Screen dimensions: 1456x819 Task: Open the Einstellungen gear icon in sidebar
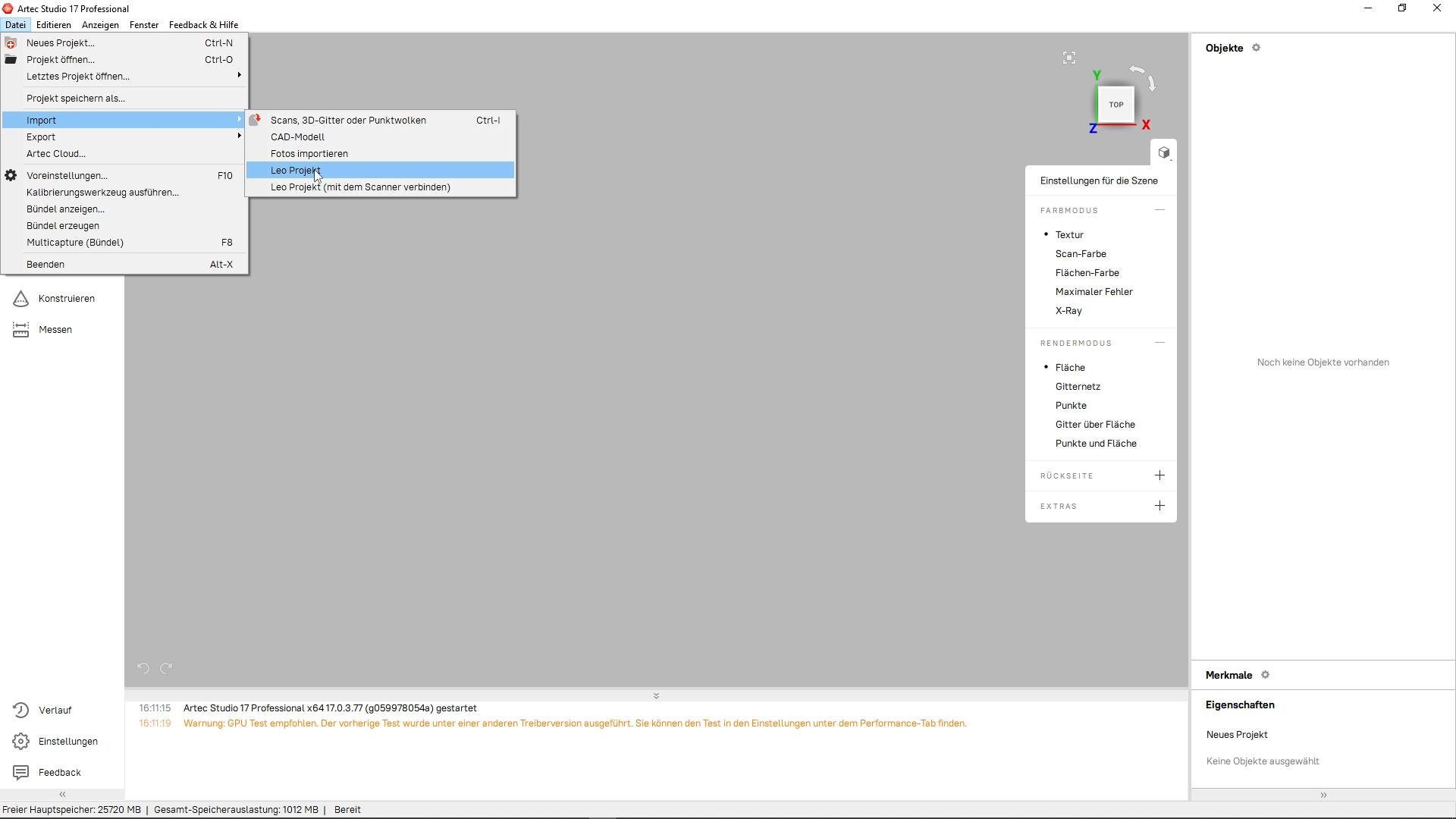21,742
